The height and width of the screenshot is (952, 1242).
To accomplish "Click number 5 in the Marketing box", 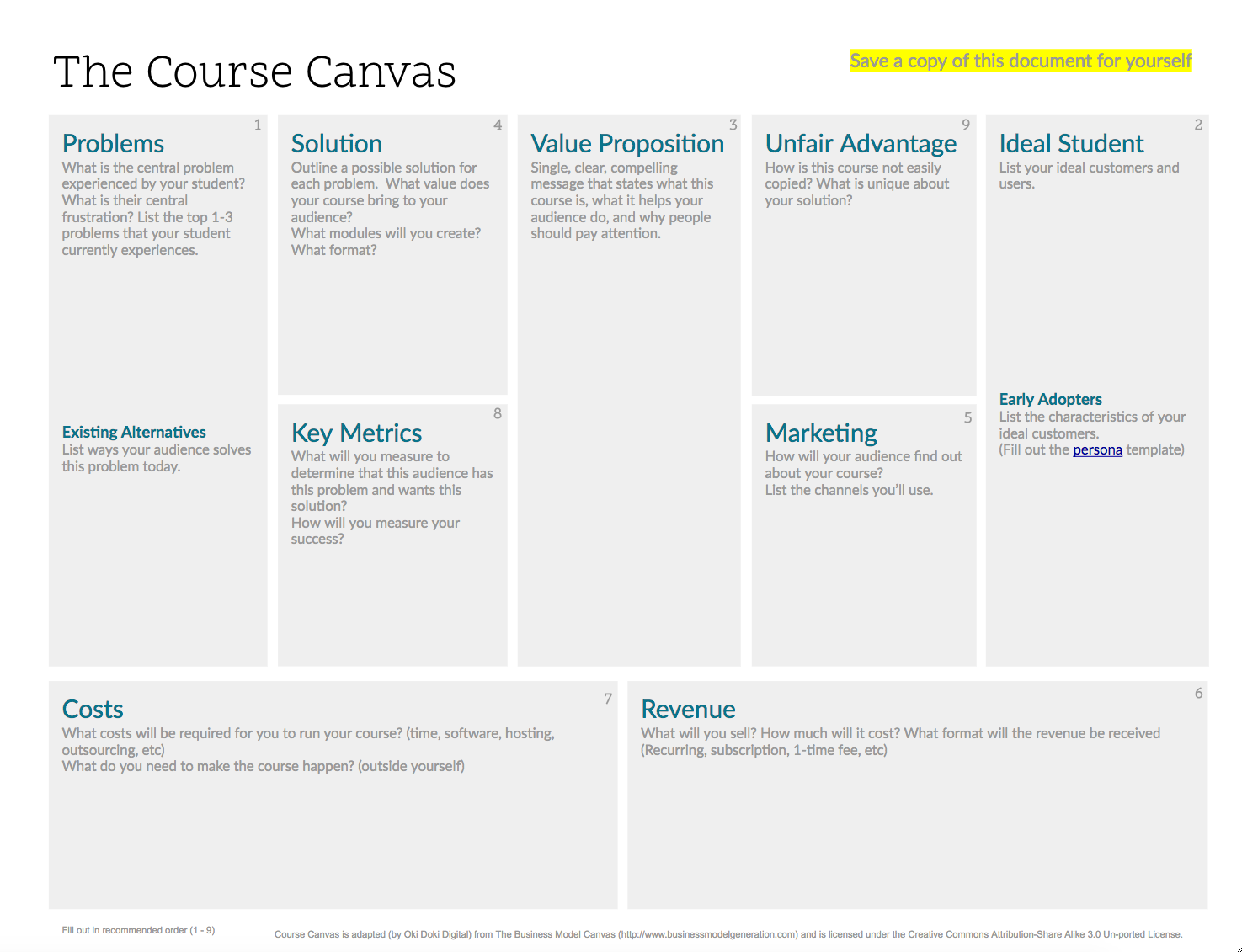I will tap(967, 417).
